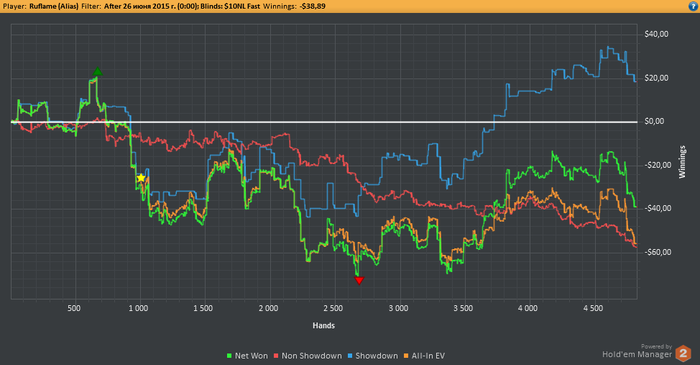The image size is (700, 365).
Task: Click the blue help icon in header
Action: (x=692, y=6)
